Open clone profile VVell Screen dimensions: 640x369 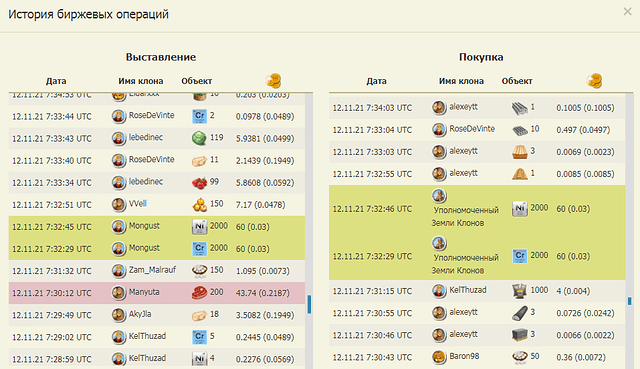tap(138, 204)
